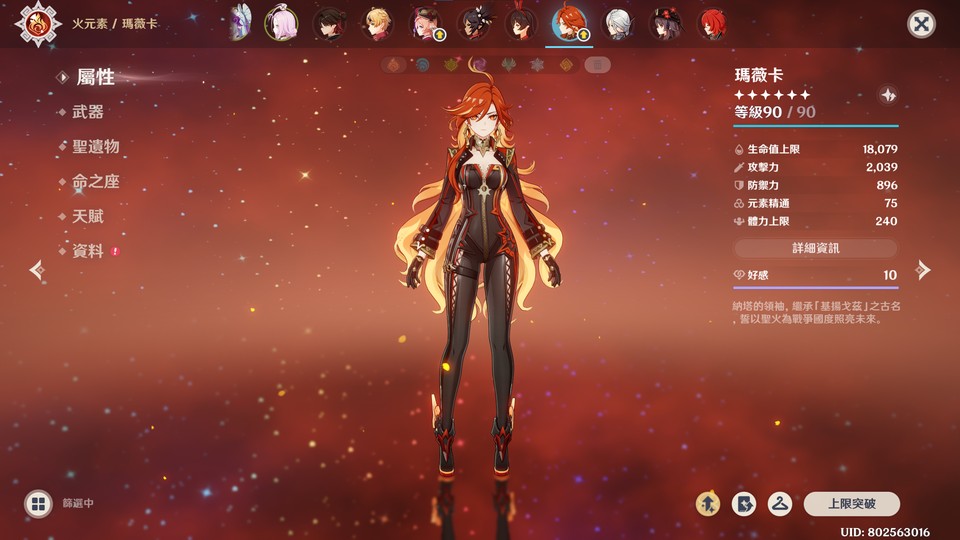Select the silver-haired character portrait
Viewport: 960px width, 540px height.
coord(619,23)
